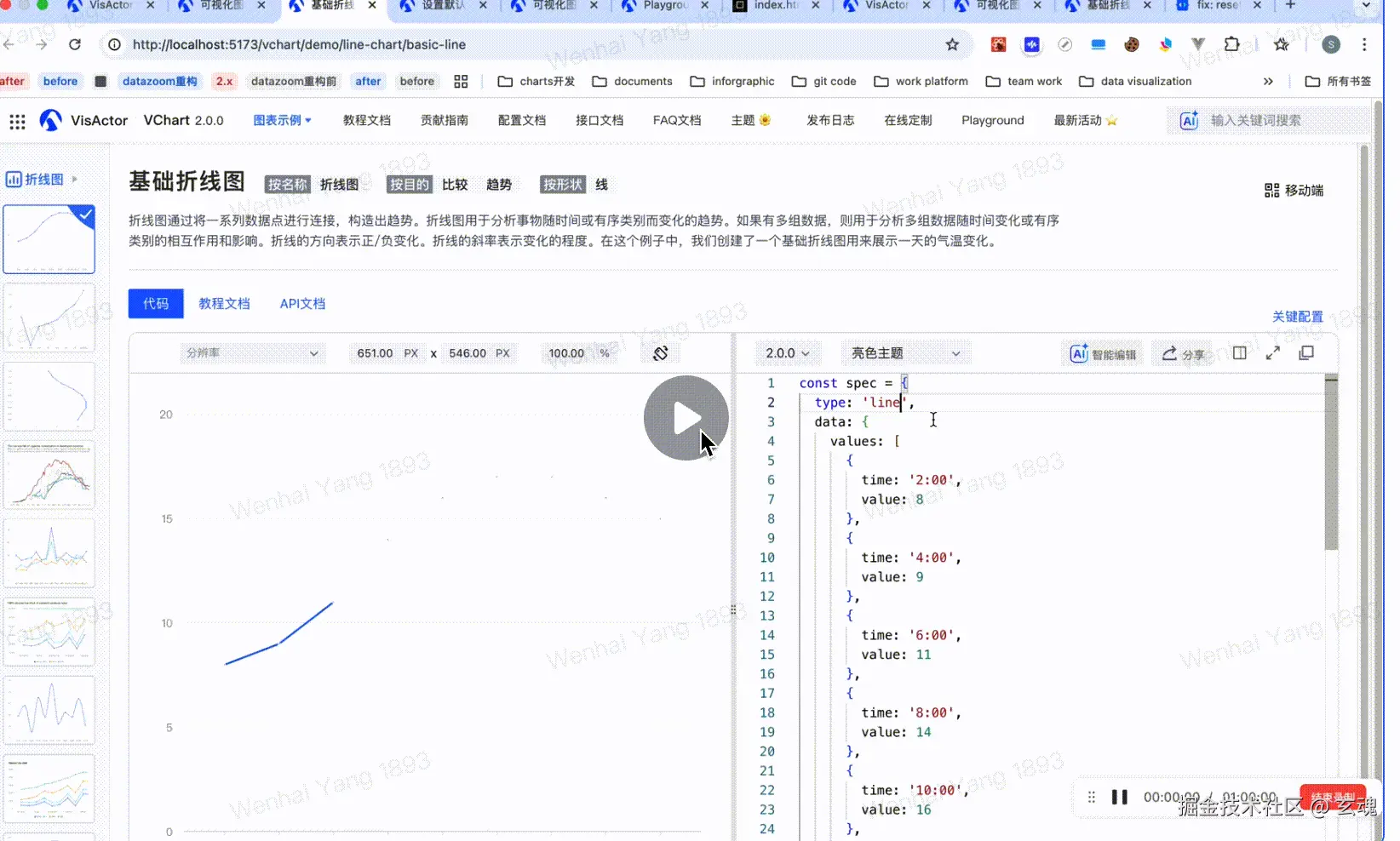Screen dimensions: 1400x841
Task: Open the data visualization bookmark folder
Action: tap(1135, 82)
